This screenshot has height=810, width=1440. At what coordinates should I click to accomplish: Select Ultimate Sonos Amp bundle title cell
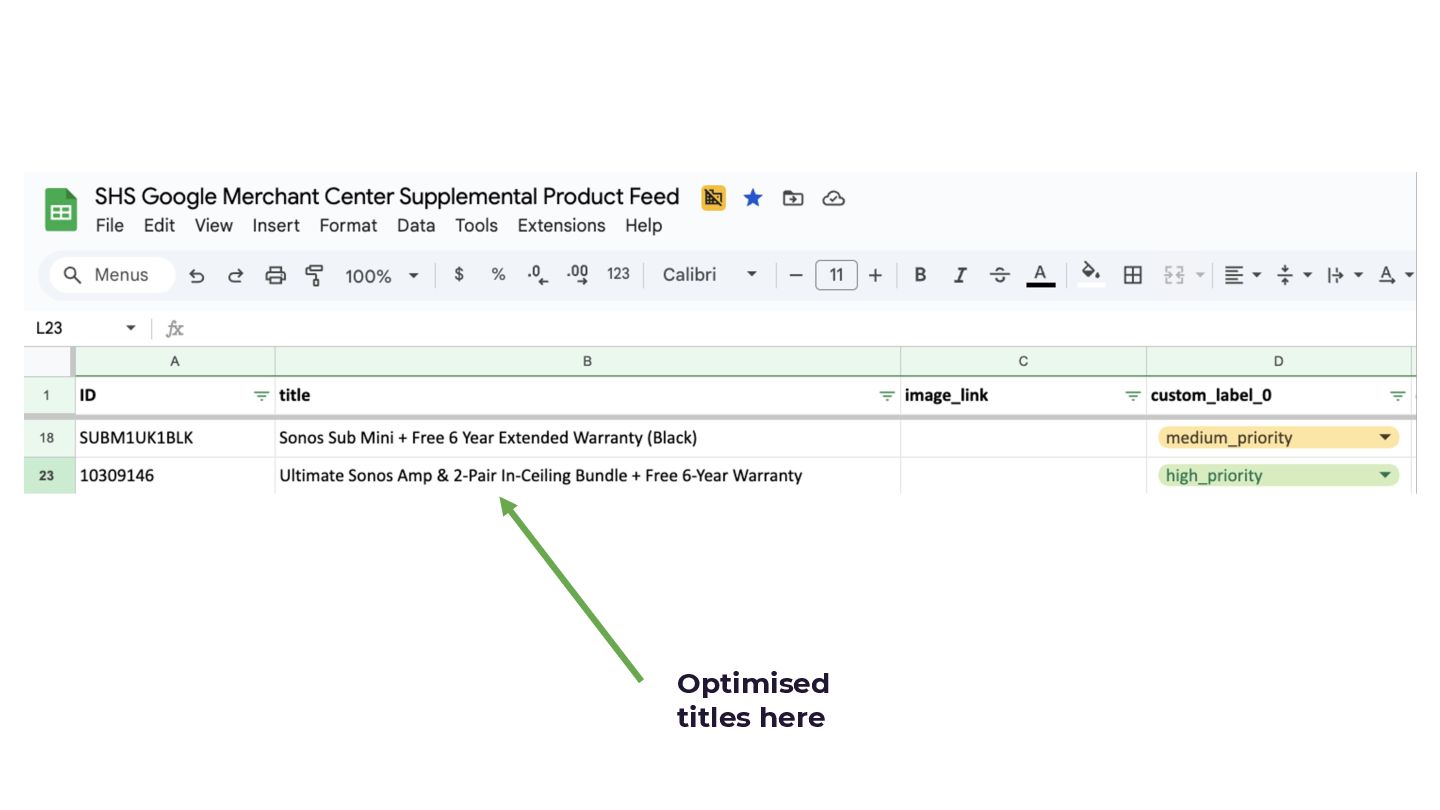point(588,476)
